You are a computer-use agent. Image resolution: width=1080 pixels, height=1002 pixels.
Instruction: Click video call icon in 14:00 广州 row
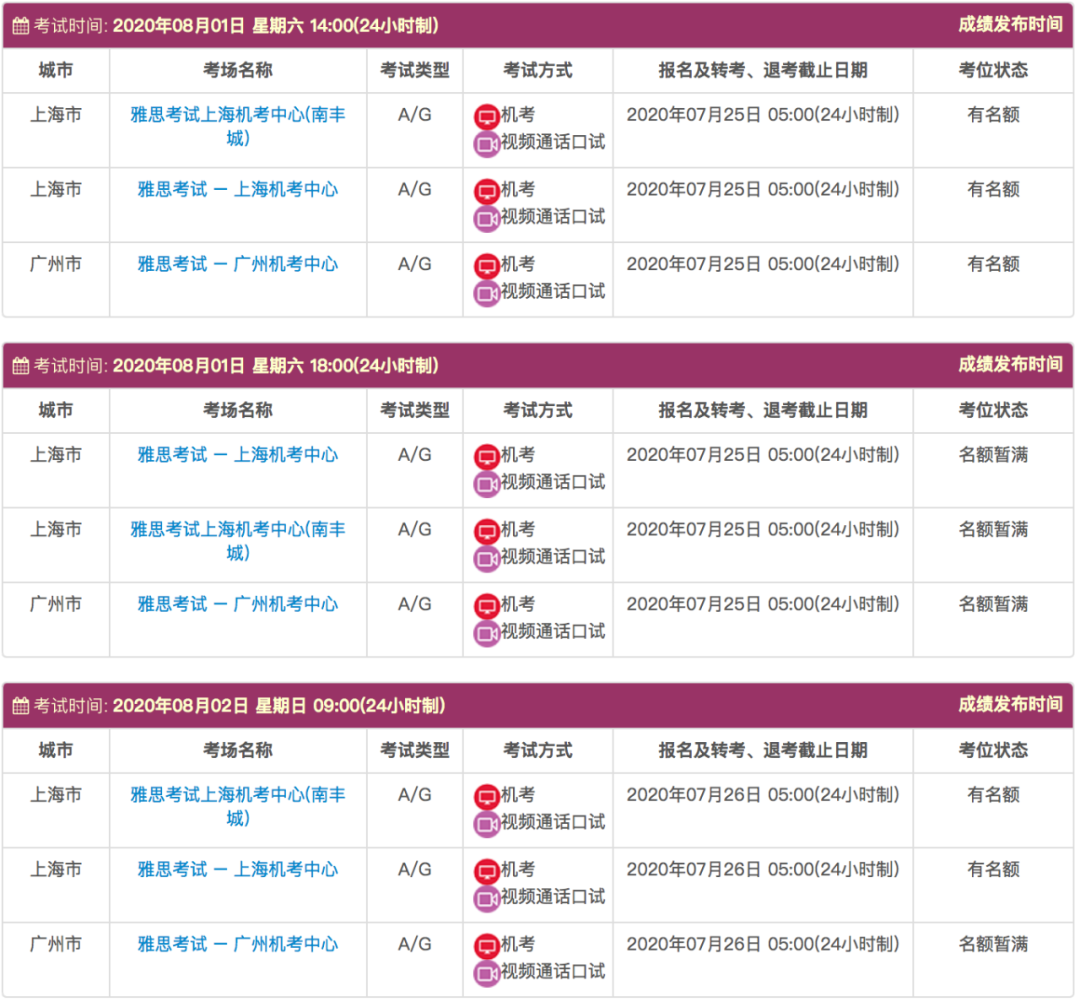pyautogui.click(x=487, y=293)
